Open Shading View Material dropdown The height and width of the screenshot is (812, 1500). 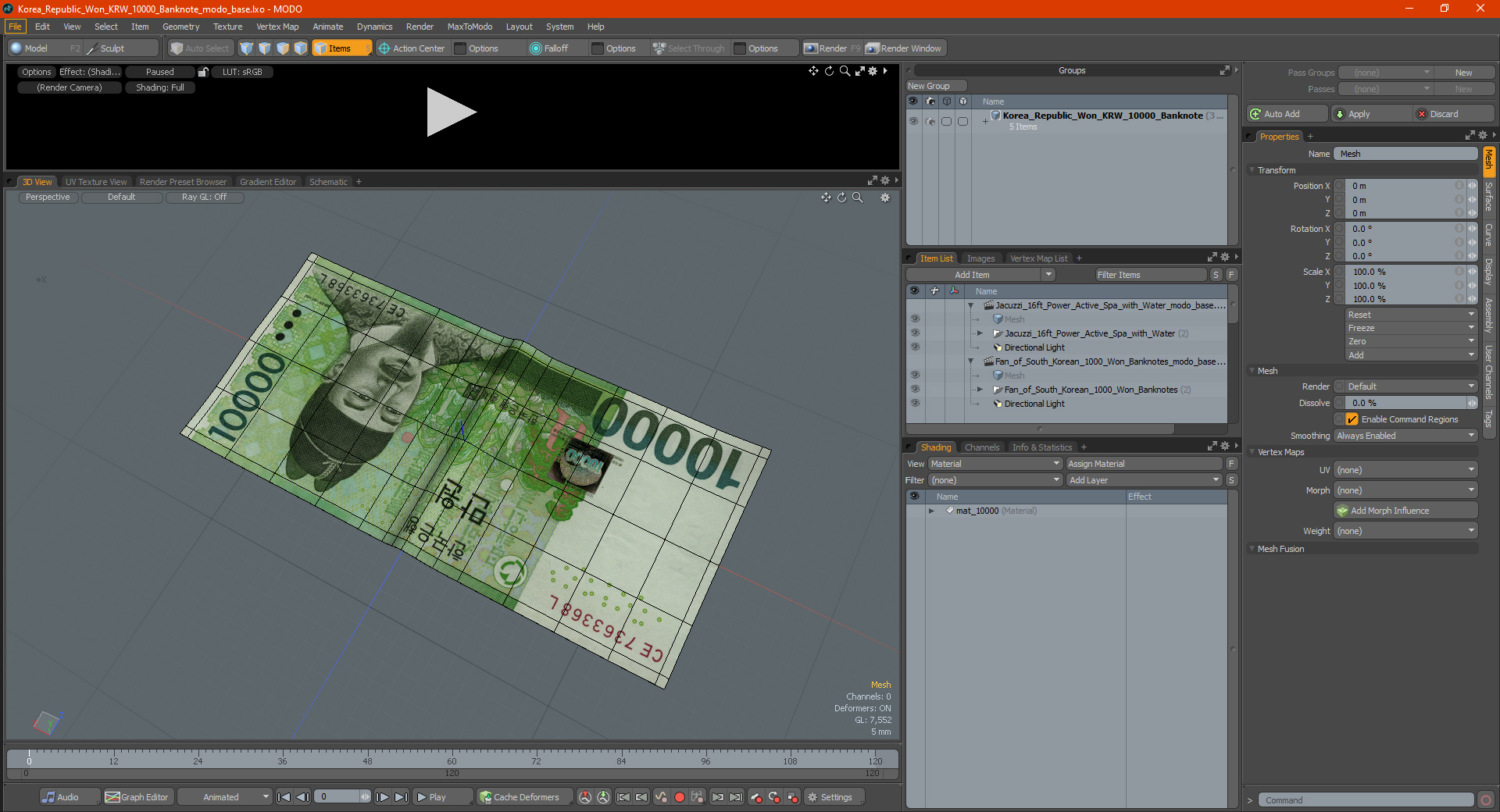click(995, 464)
